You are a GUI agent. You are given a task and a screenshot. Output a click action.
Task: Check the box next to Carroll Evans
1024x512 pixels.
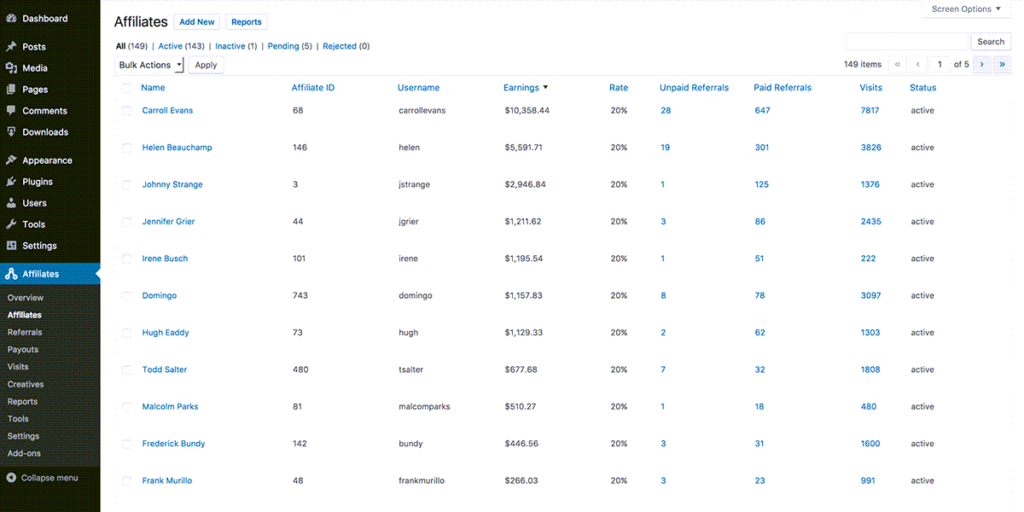(127, 111)
